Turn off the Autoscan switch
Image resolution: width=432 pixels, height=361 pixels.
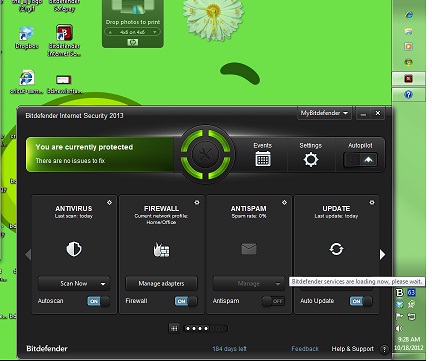click(98, 301)
